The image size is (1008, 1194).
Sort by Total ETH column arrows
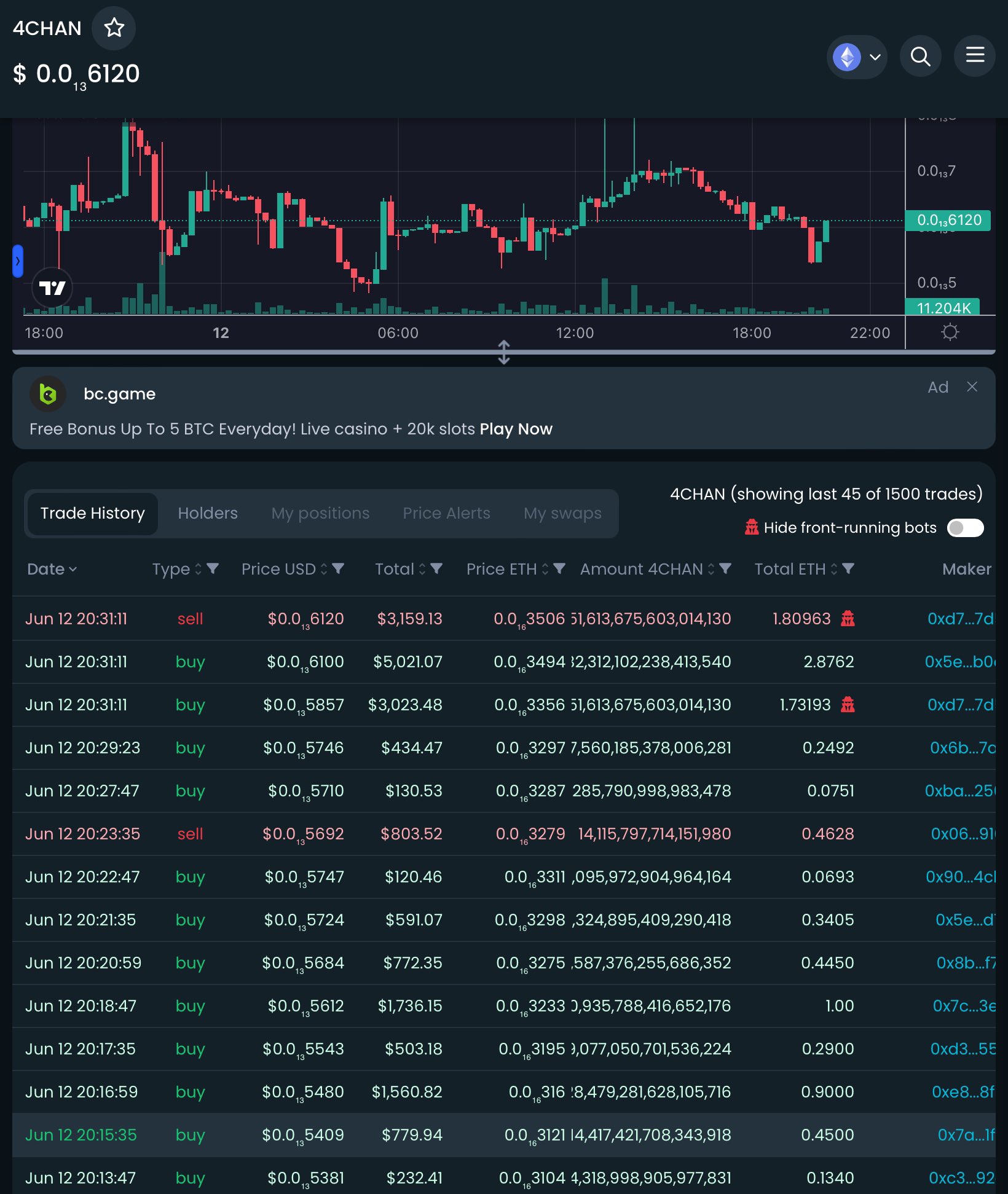pos(834,569)
